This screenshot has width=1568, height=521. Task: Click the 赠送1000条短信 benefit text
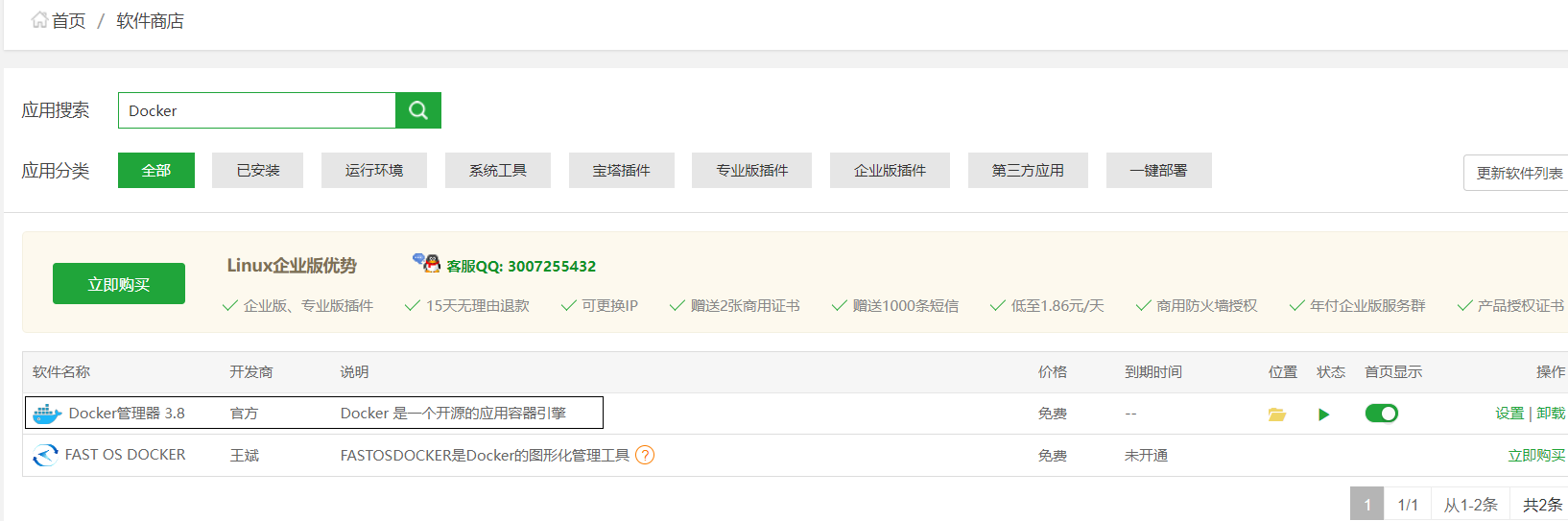click(x=906, y=306)
